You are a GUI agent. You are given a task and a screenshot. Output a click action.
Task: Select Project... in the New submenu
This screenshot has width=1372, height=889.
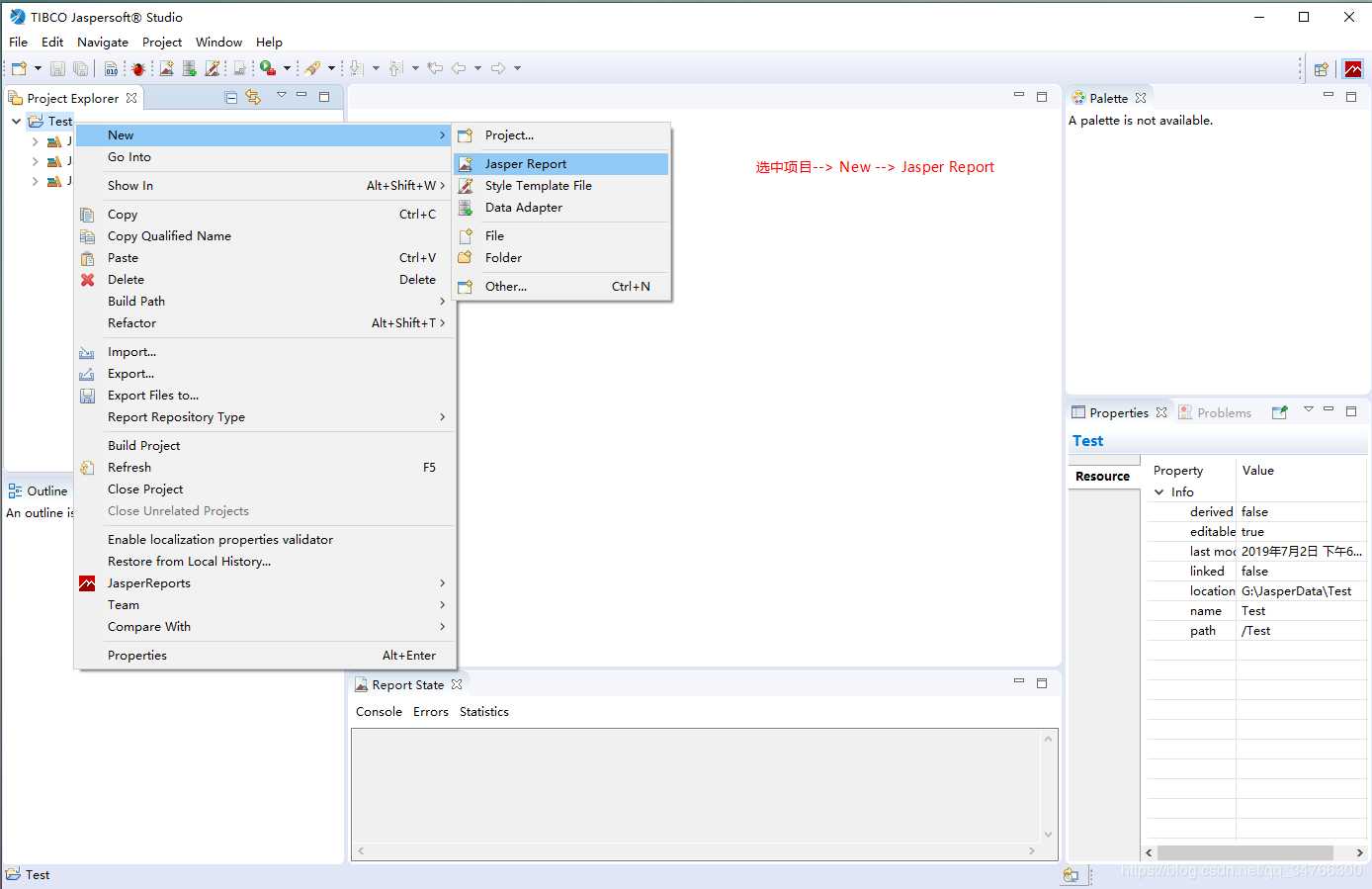pyautogui.click(x=560, y=134)
